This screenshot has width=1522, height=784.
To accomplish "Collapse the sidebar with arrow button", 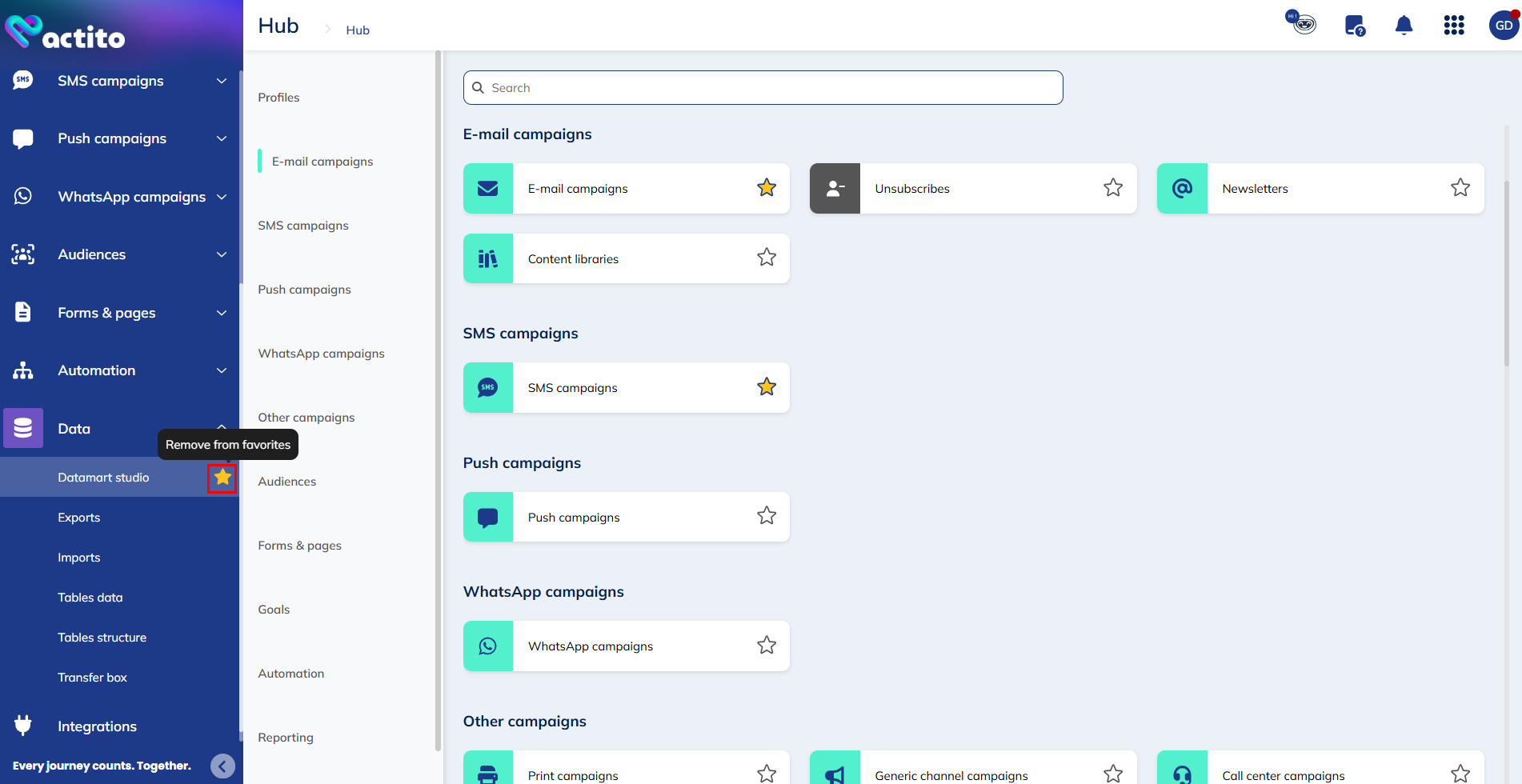I will (x=222, y=766).
